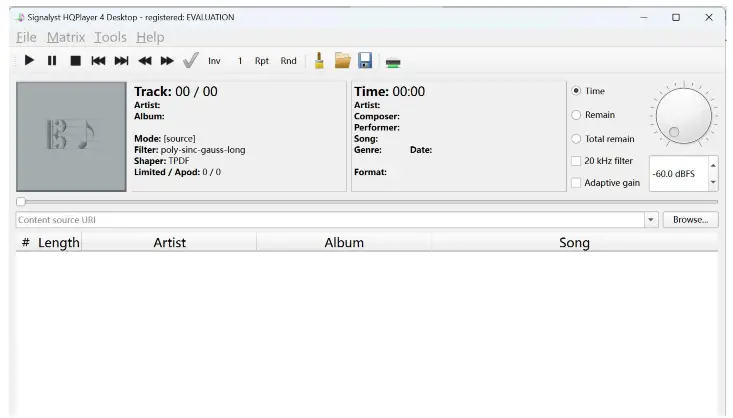The height and width of the screenshot is (418, 733).
Task: Clear playlist with the brush icon
Action: click(x=319, y=61)
